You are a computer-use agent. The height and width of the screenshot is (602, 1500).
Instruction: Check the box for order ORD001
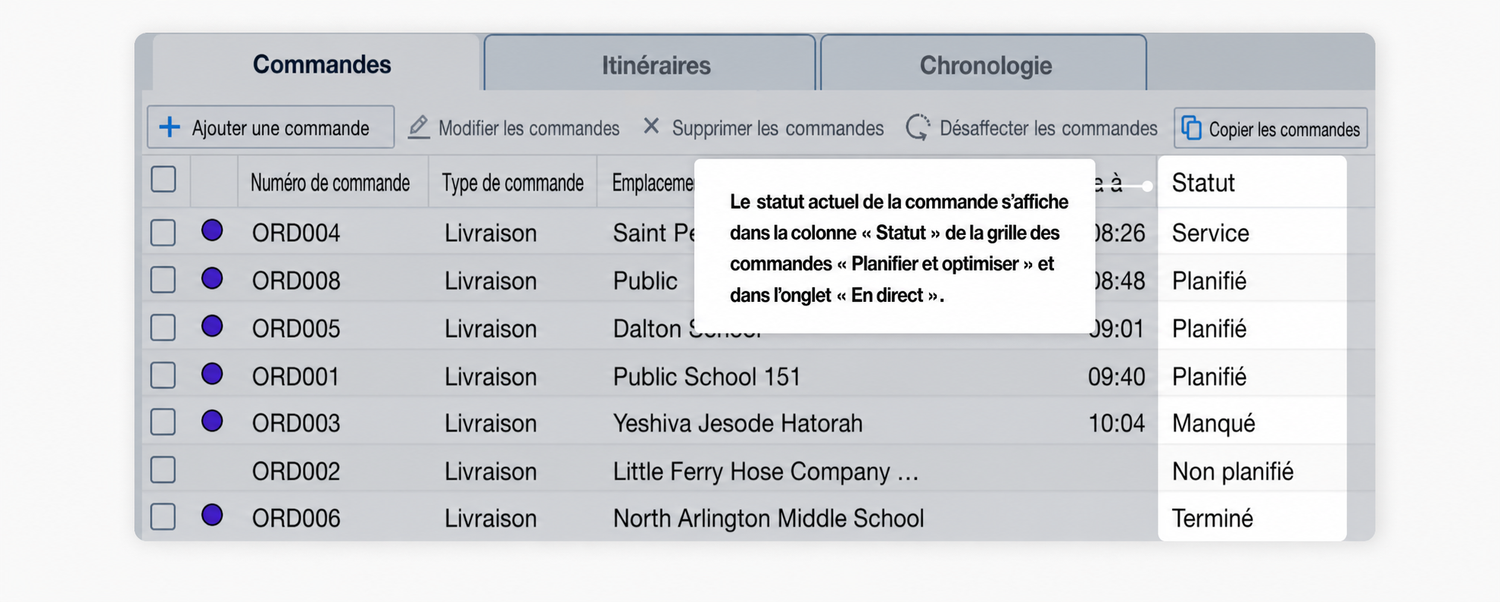163,375
